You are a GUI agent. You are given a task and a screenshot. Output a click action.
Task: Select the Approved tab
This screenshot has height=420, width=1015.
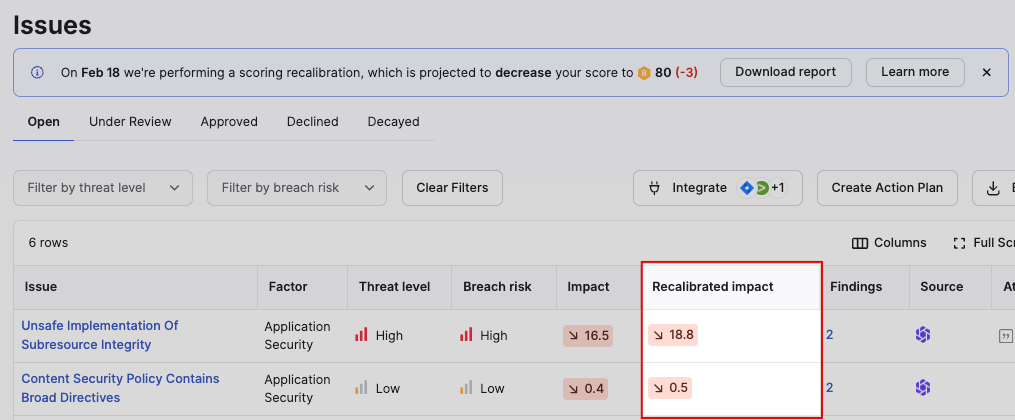click(x=229, y=122)
